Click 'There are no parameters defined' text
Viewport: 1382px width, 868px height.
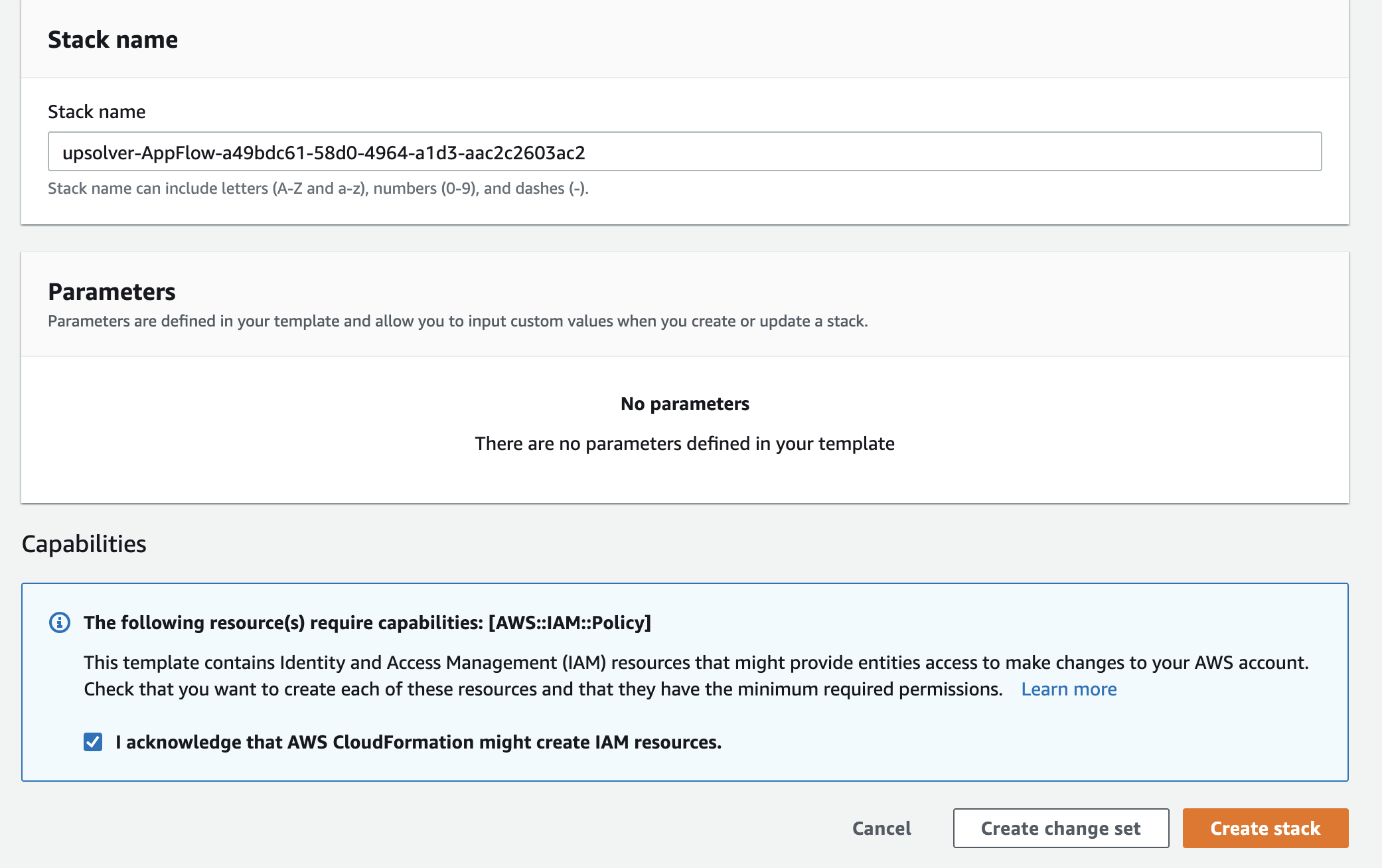point(684,443)
